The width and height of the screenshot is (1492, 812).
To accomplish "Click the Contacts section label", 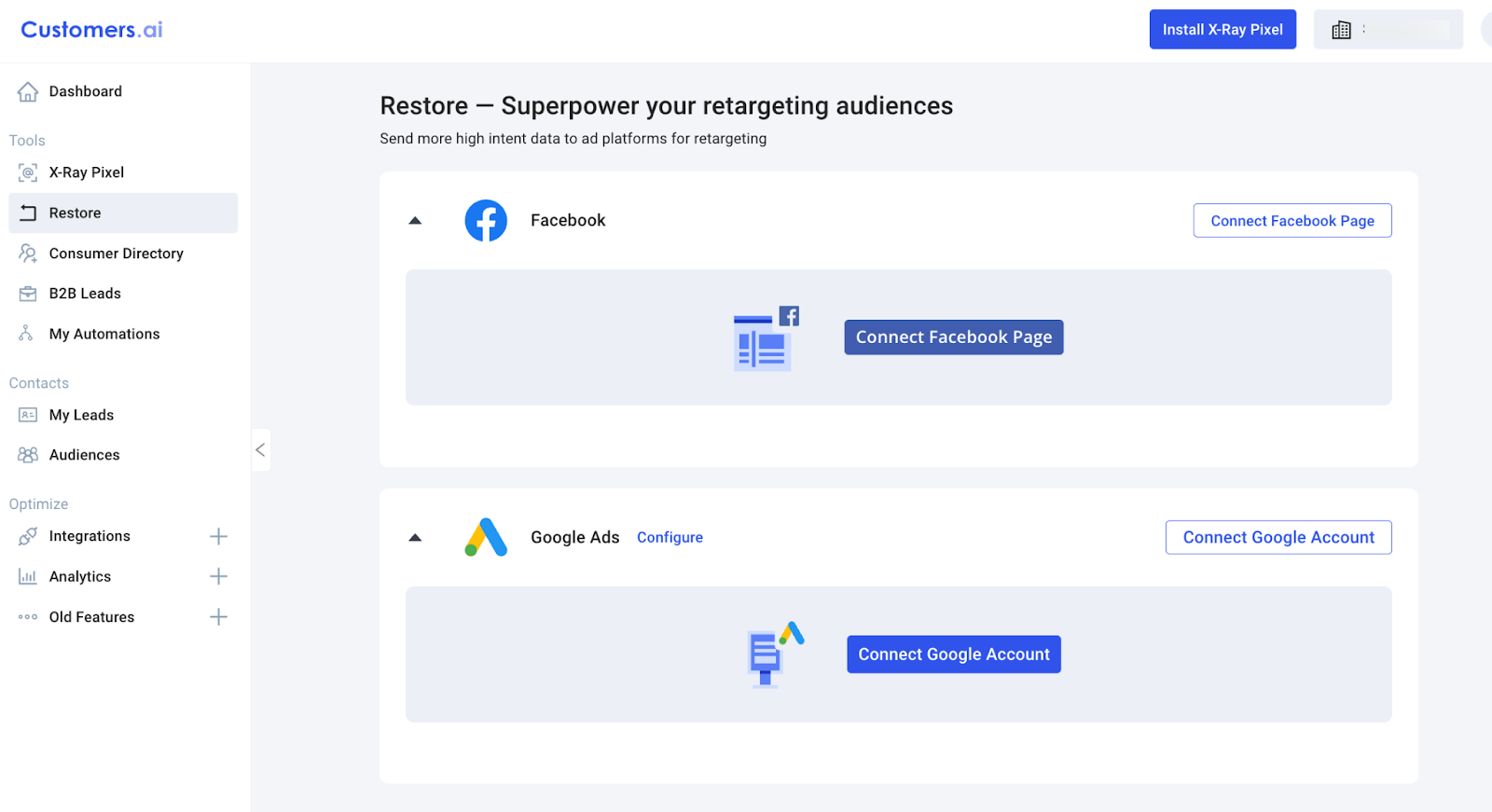I will tap(39, 383).
